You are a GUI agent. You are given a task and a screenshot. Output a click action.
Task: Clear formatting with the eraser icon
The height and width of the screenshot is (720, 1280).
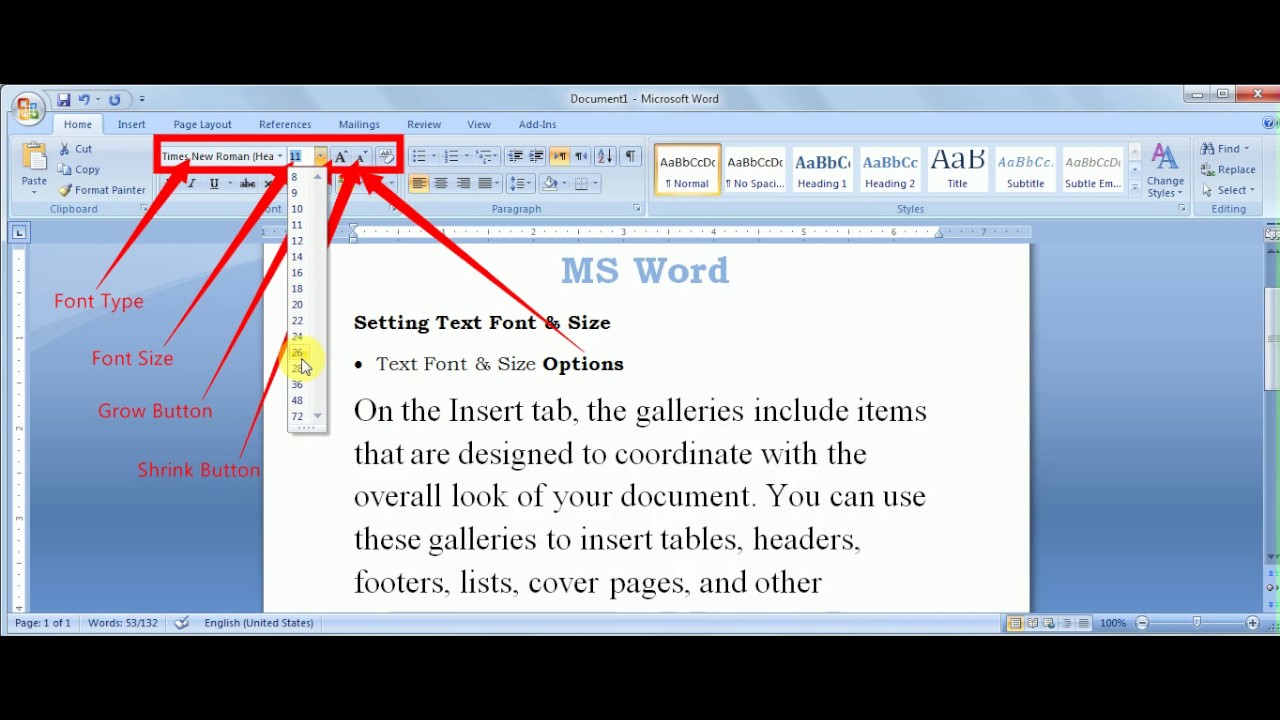(386, 156)
